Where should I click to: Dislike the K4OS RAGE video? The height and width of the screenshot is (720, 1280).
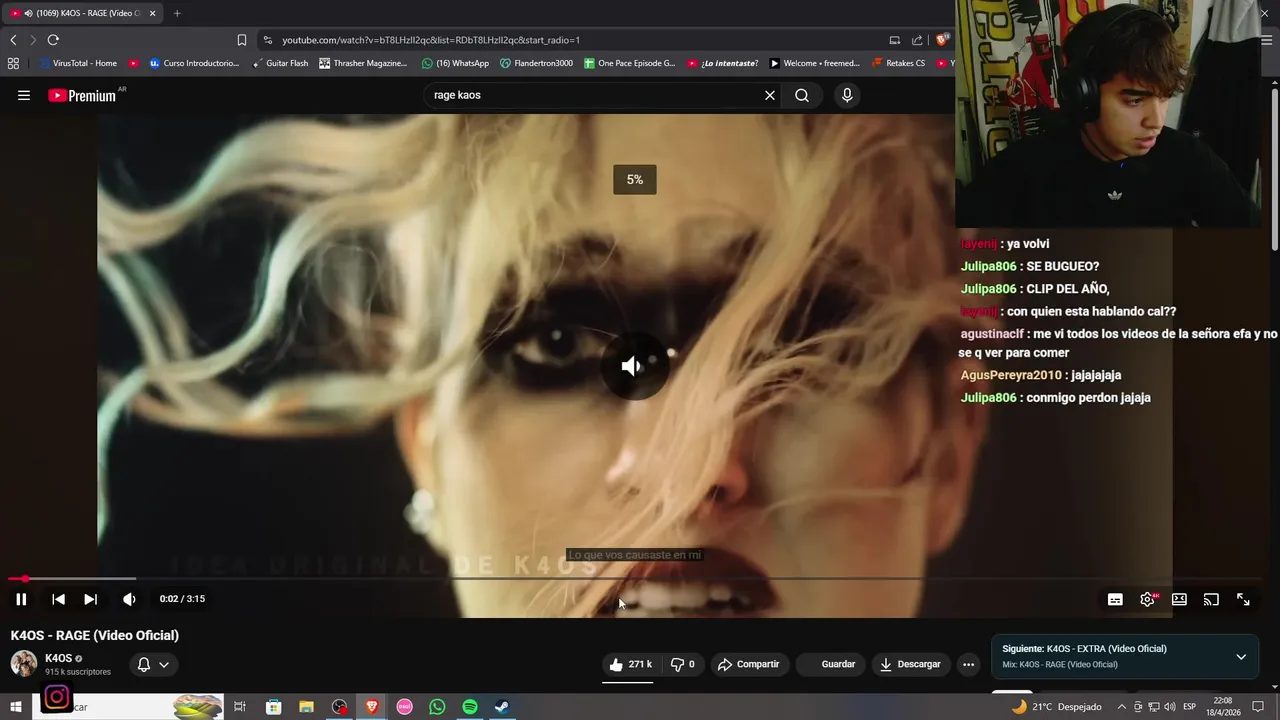click(682, 664)
